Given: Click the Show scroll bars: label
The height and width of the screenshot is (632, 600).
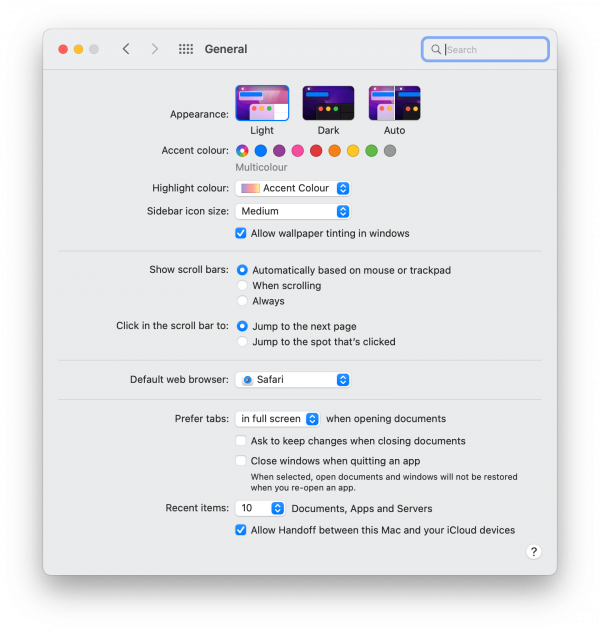Looking at the screenshot, I should click(x=189, y=269).
